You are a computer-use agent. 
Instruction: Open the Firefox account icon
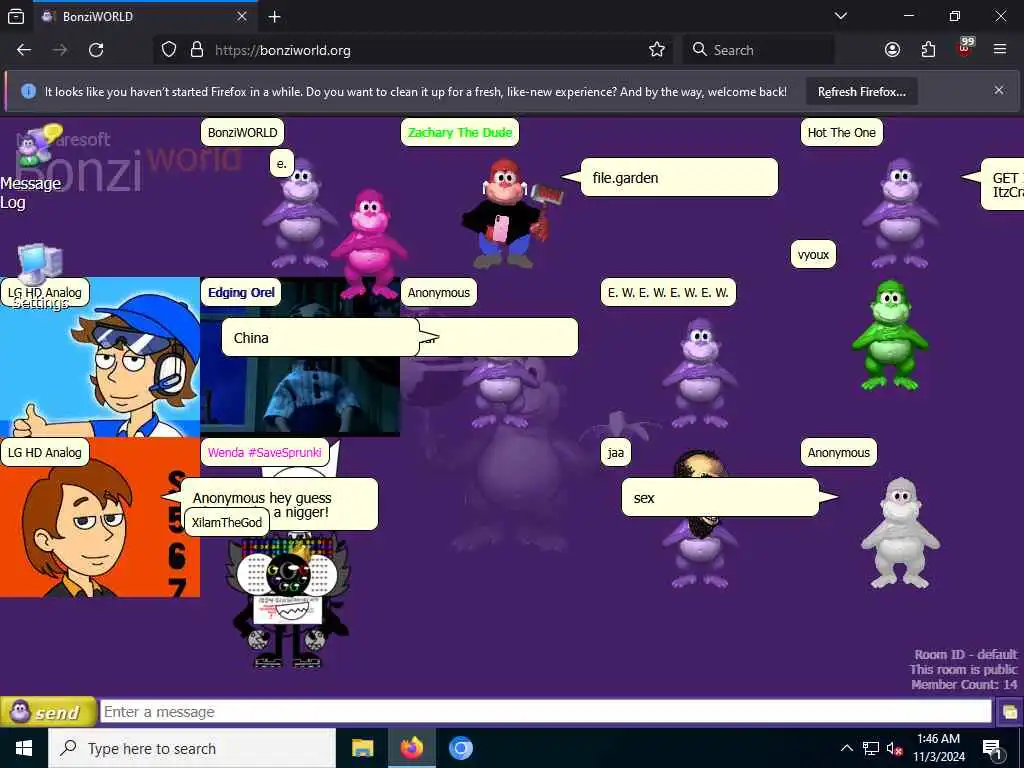(892, 50)
